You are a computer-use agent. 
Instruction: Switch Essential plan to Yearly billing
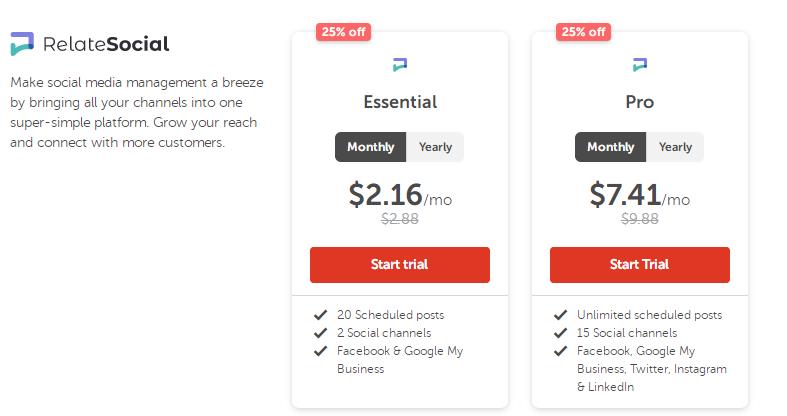click(x=435, y=147)
